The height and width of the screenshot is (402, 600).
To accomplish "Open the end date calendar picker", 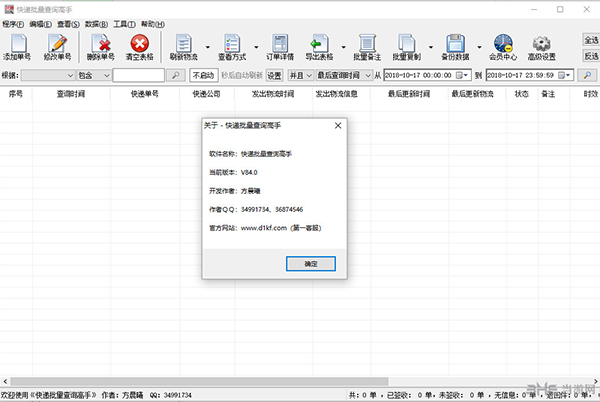I will point(564,75).
